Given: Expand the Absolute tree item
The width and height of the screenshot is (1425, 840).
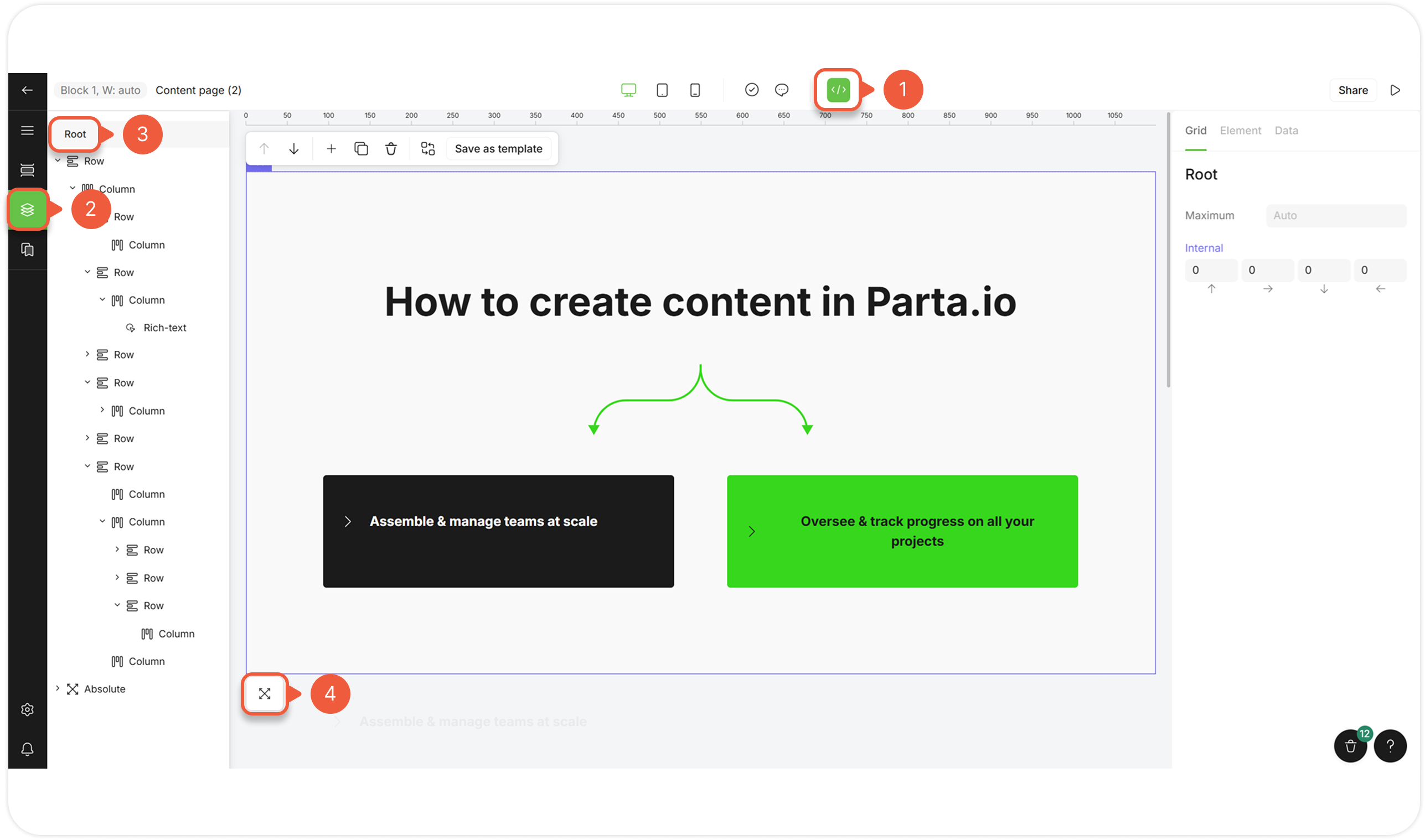Looking at the screenshot, I should pyautogui.click(x=58, y=688).
